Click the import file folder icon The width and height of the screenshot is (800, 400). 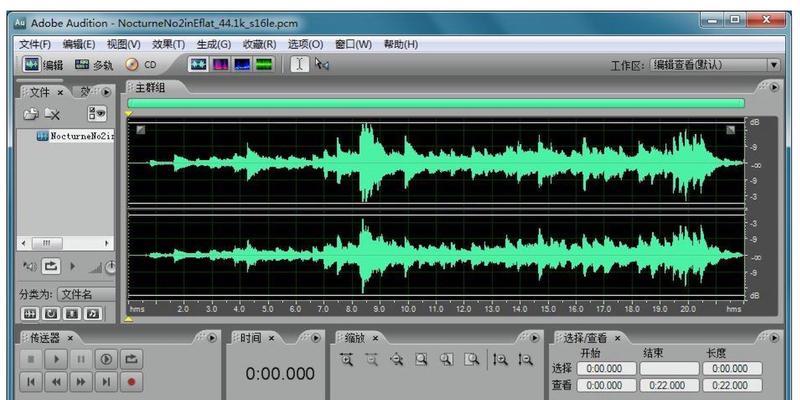[x=31, y=114]
